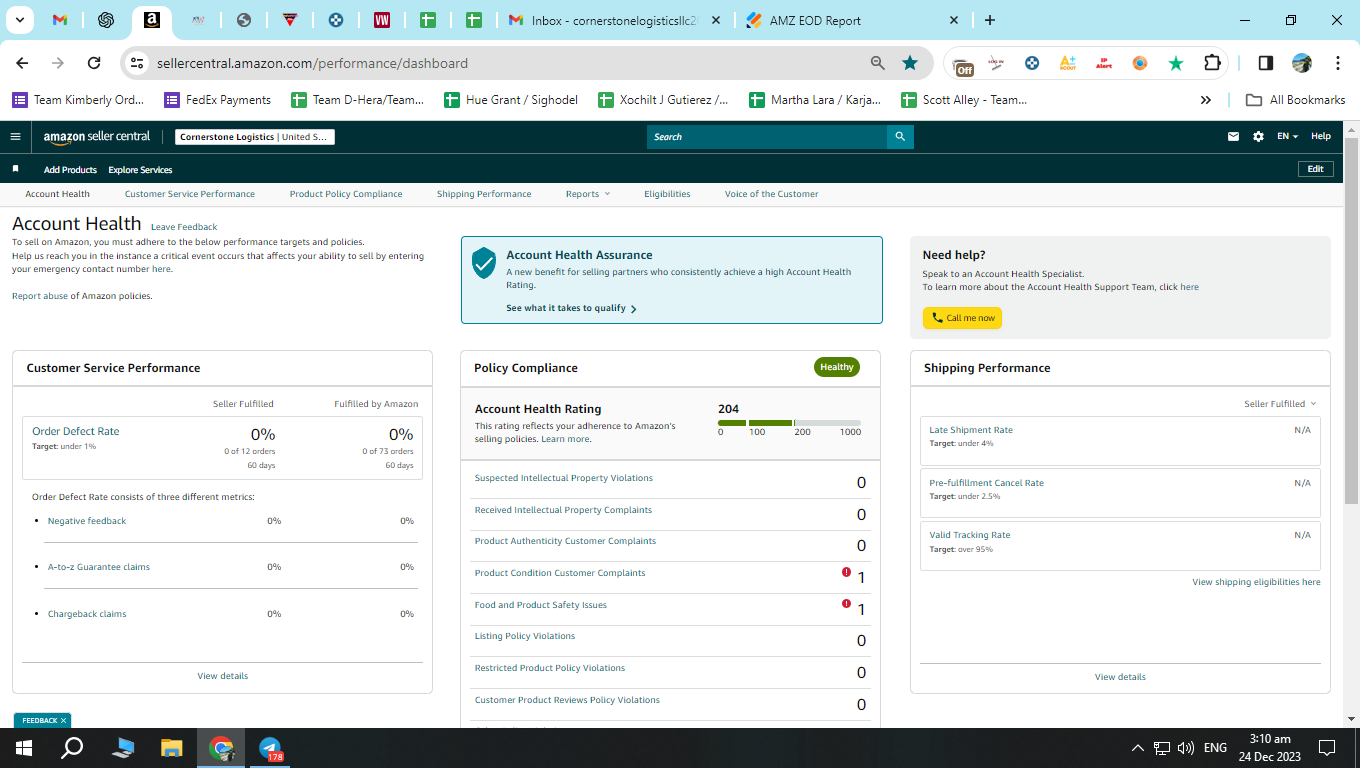Click the search magnifier button
Viewport: 1360px width, 768px height.
pyautogui.click(x=900, y=137)
